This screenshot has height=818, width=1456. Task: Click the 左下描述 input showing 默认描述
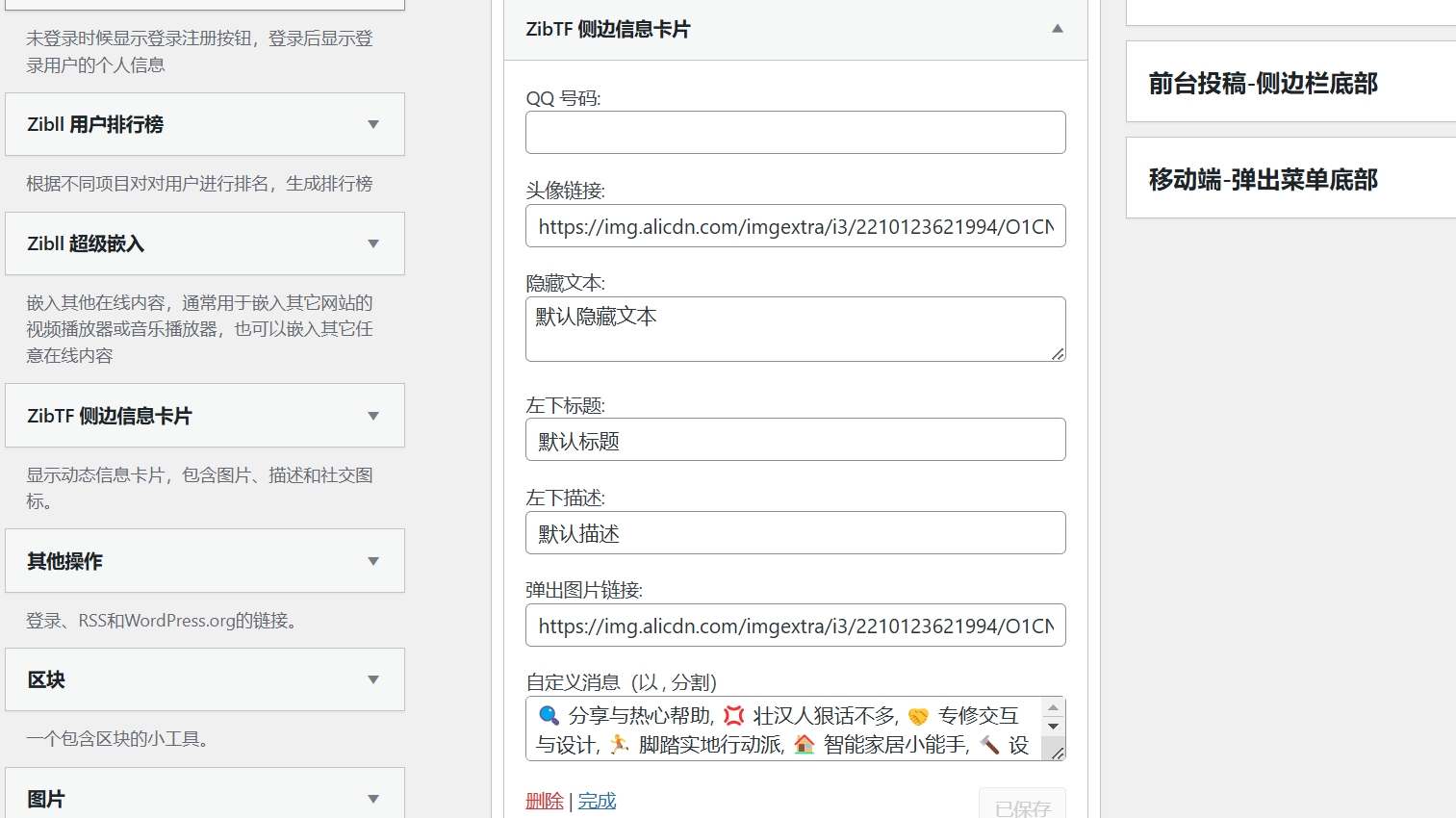coord(795,532)
